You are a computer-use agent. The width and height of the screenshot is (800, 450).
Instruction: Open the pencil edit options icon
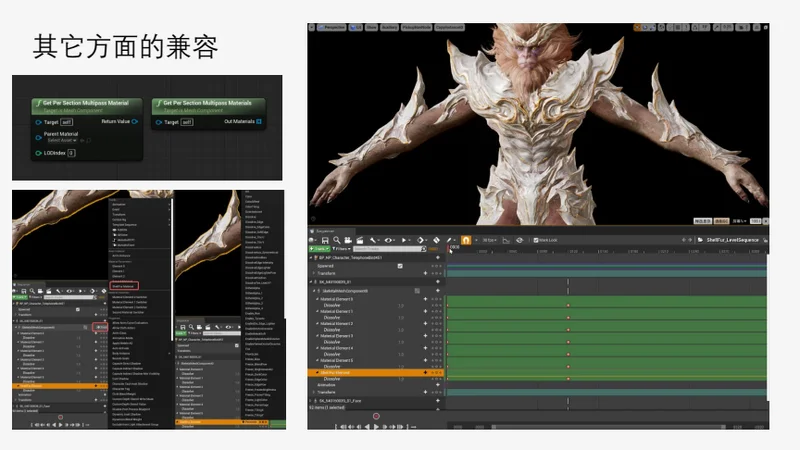coord(451,240)
